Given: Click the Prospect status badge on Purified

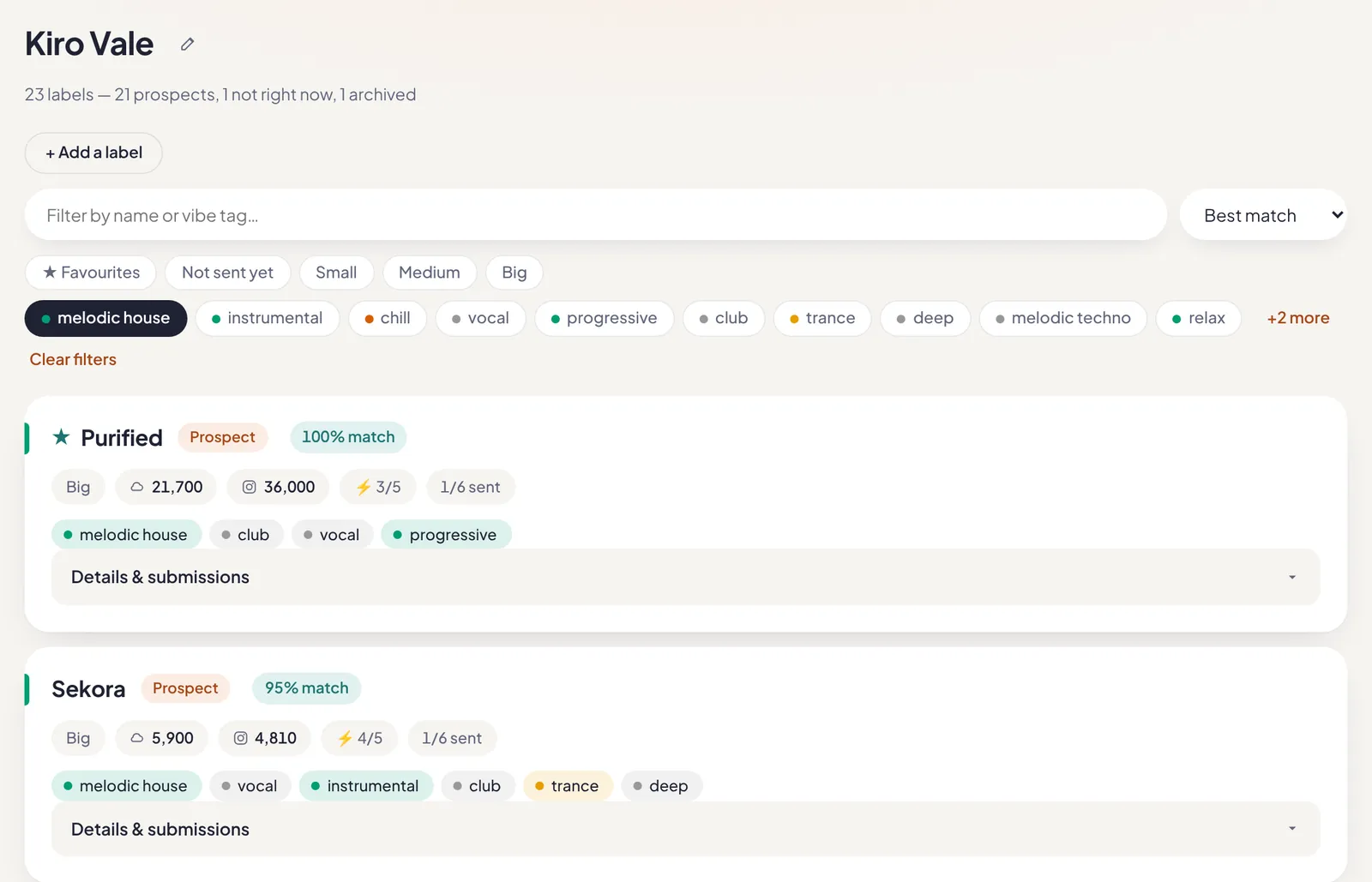Looking at the screenshot, I should coord(223,437).
